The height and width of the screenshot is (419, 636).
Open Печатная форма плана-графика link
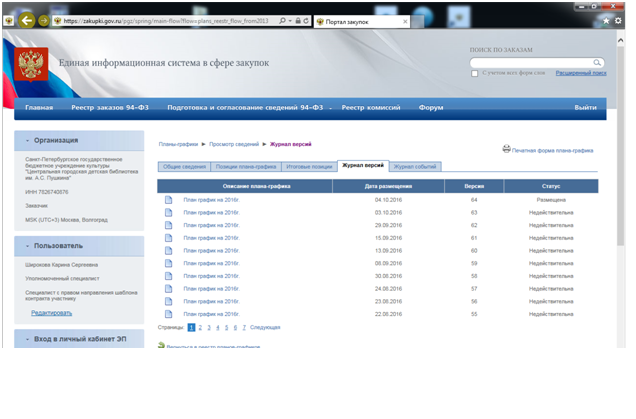point(552,150)
